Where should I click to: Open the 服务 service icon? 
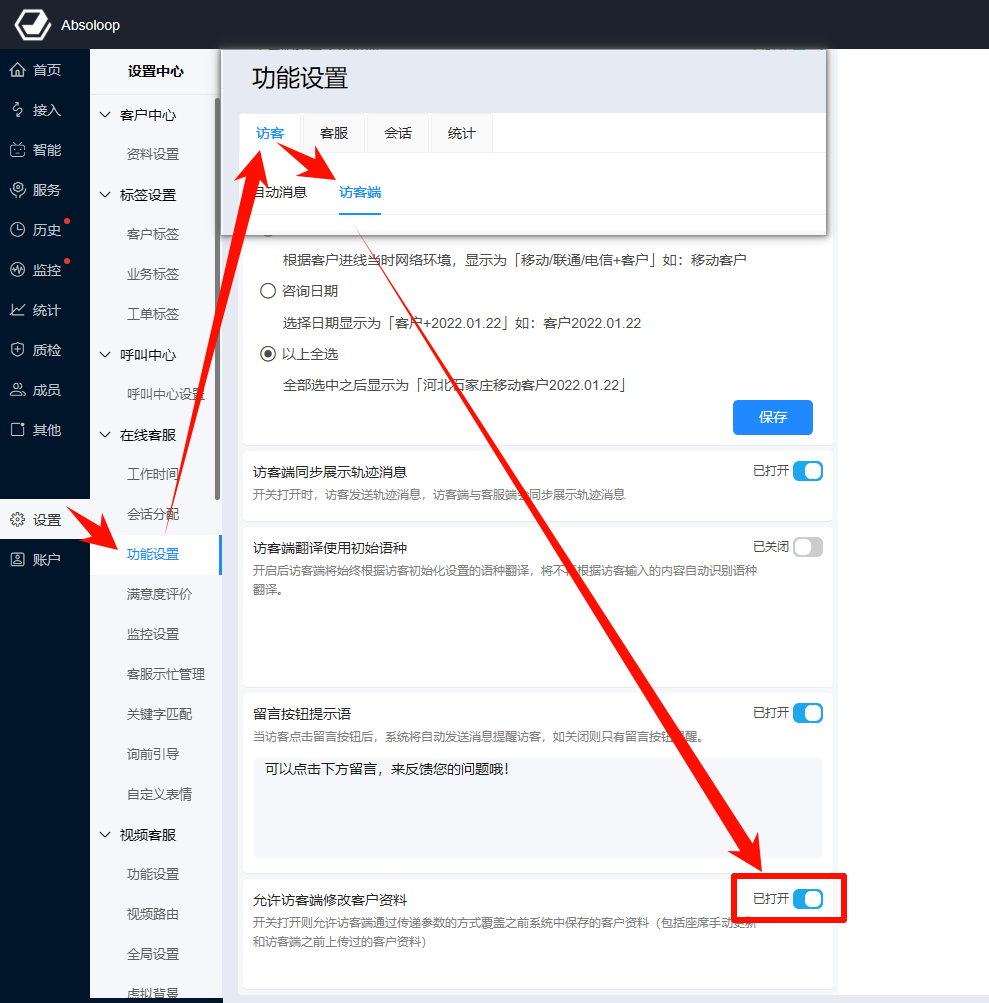click(x=18, y=190)
